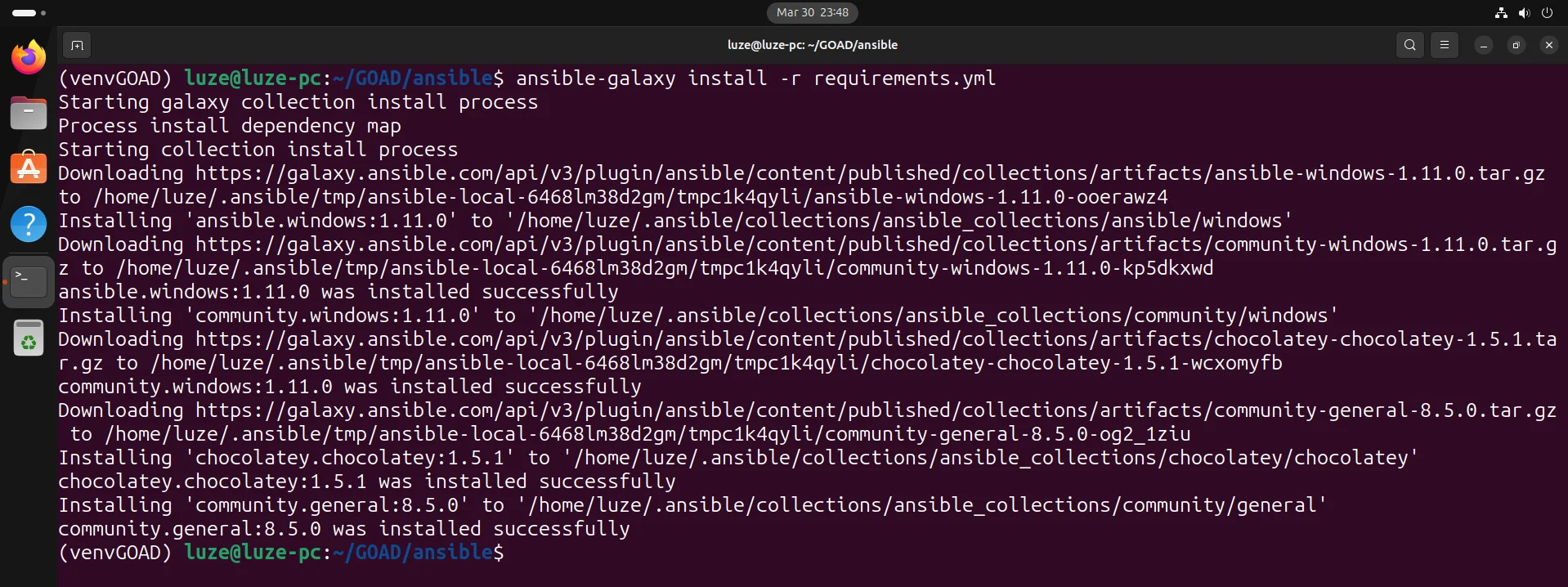Click the volume speaker icon

pyautogui.click(x=1524, y=12)
